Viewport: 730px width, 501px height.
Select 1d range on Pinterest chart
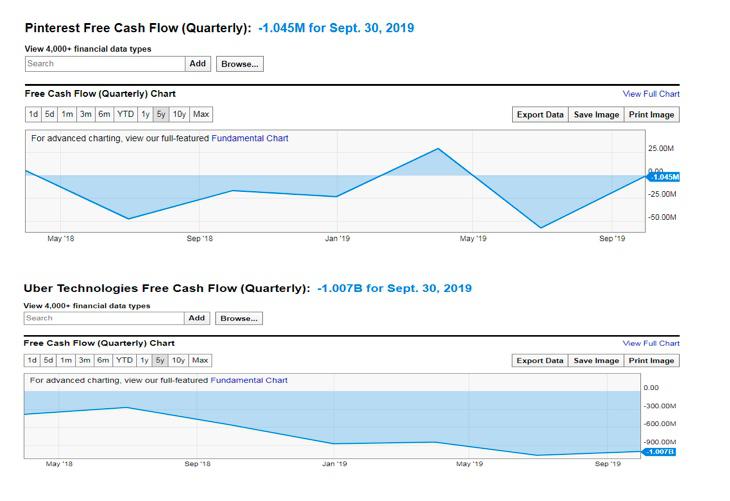point(33,114)
